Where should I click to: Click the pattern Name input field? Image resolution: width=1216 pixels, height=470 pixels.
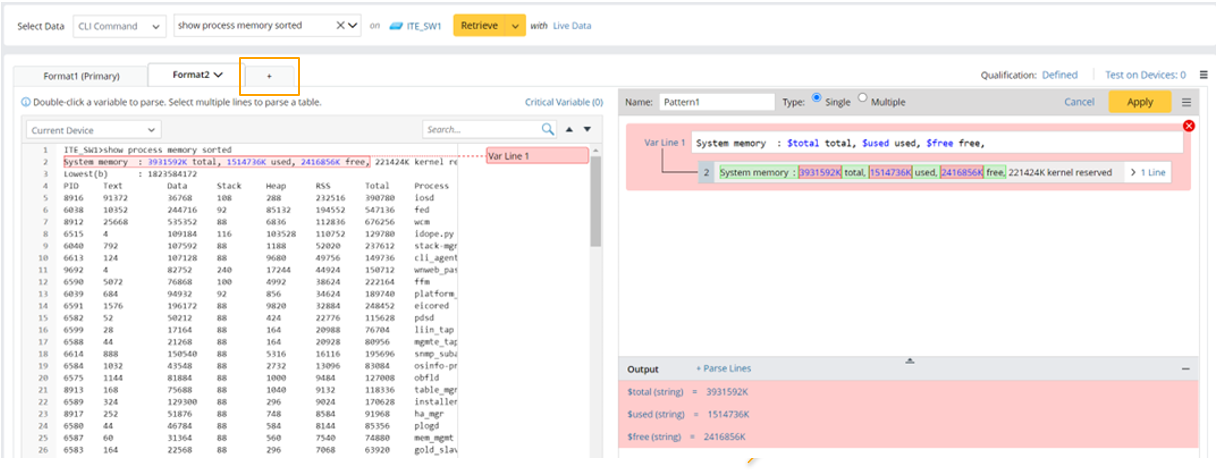pos(716,102)
